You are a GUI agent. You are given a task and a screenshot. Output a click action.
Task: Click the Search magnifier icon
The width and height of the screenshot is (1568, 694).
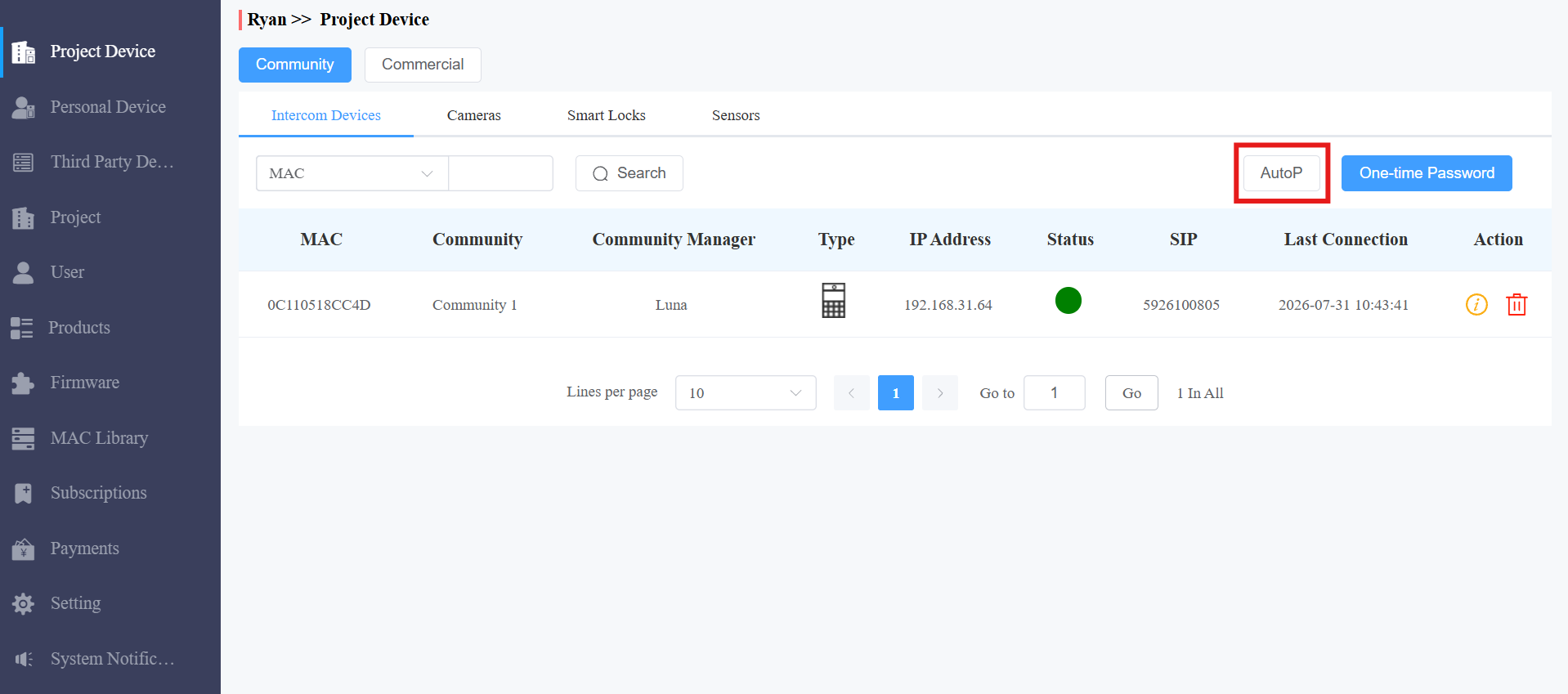(600, 174)
